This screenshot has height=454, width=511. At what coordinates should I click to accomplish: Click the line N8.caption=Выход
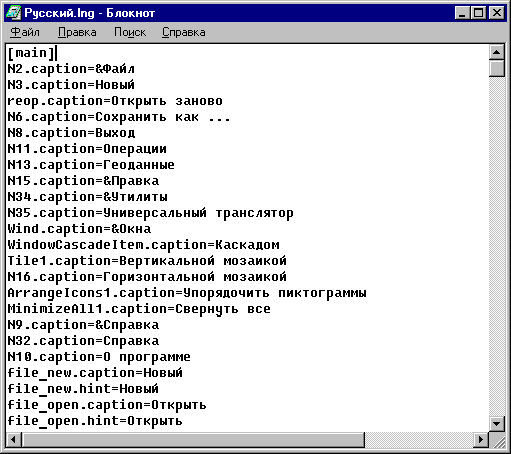click(x=71, y=133)
